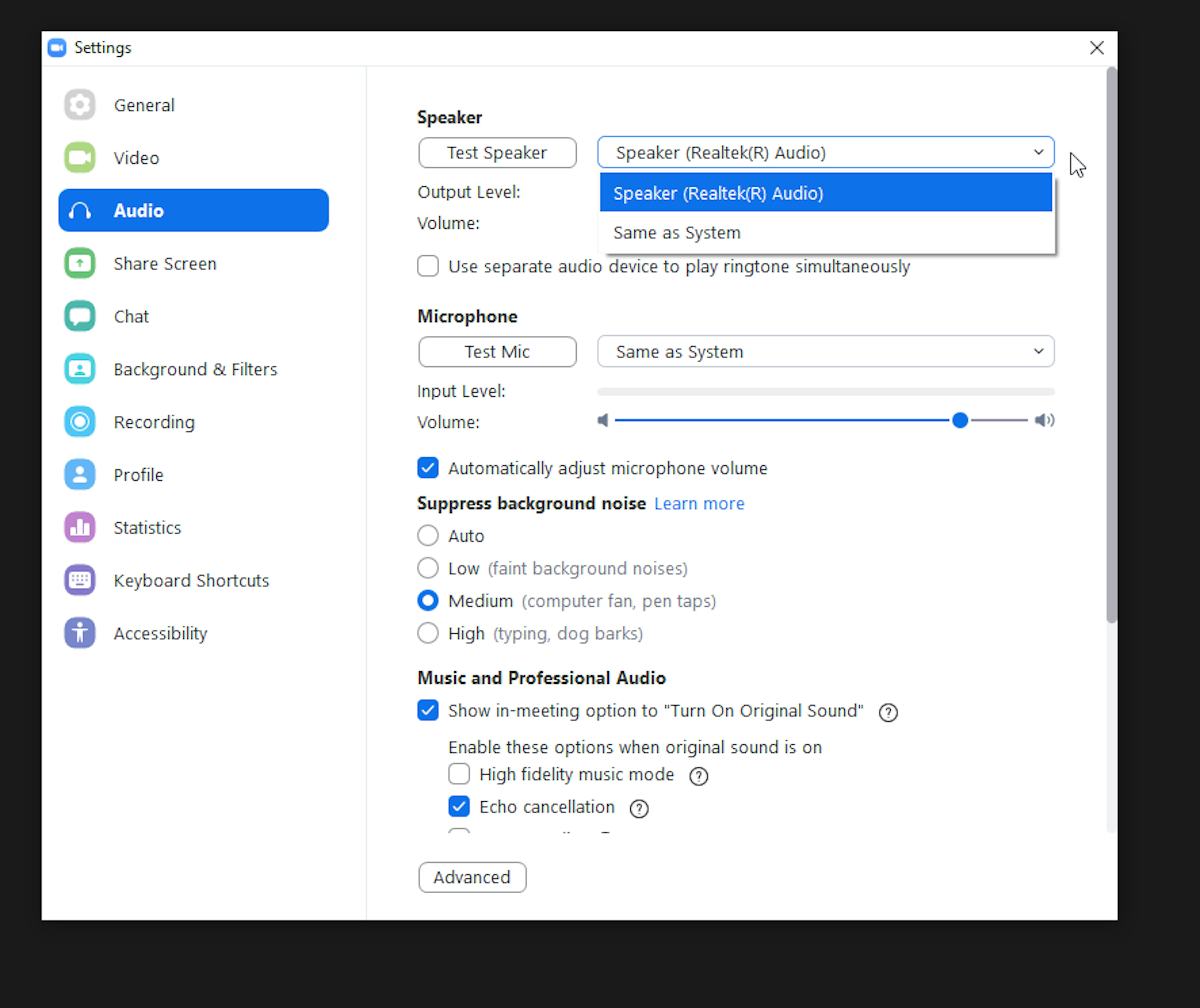The height and width of the screenshot is (1008, 1200).
Task: Open the Chat bubble icon
Action: tap(80, 317)
